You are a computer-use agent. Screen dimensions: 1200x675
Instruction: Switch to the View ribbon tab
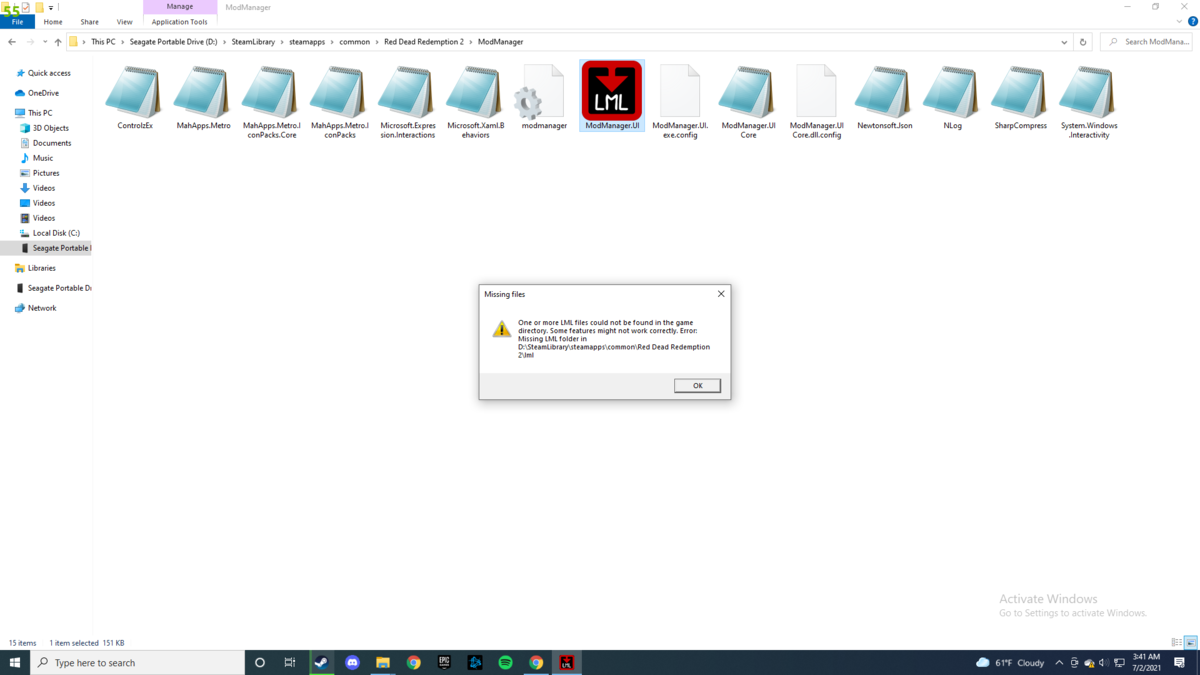click(x=124, y=22)
